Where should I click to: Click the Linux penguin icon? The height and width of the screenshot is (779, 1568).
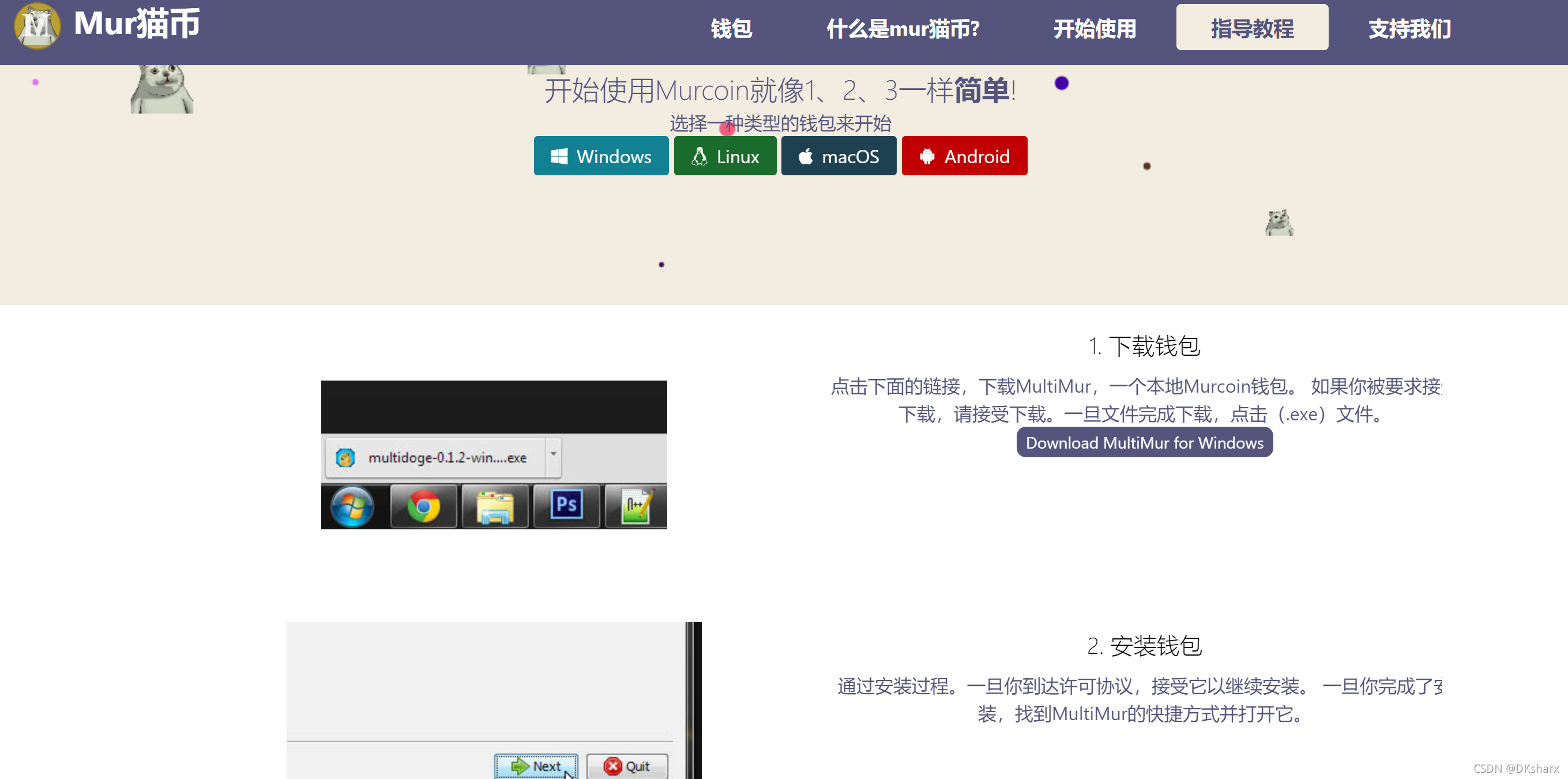tap(700, 156)
